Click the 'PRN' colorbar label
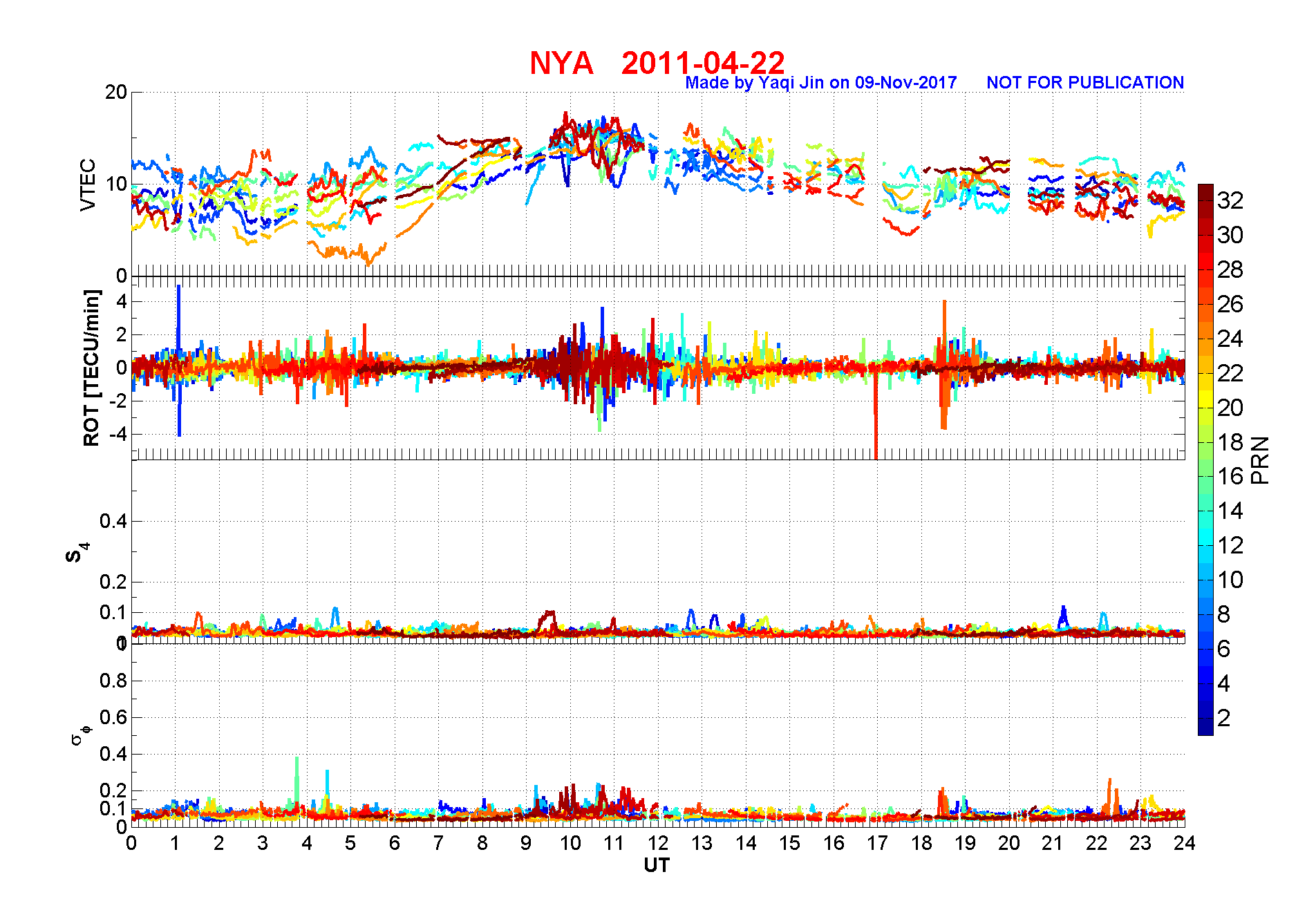Screen dimensions: 1316x919 click(1260, 460)
